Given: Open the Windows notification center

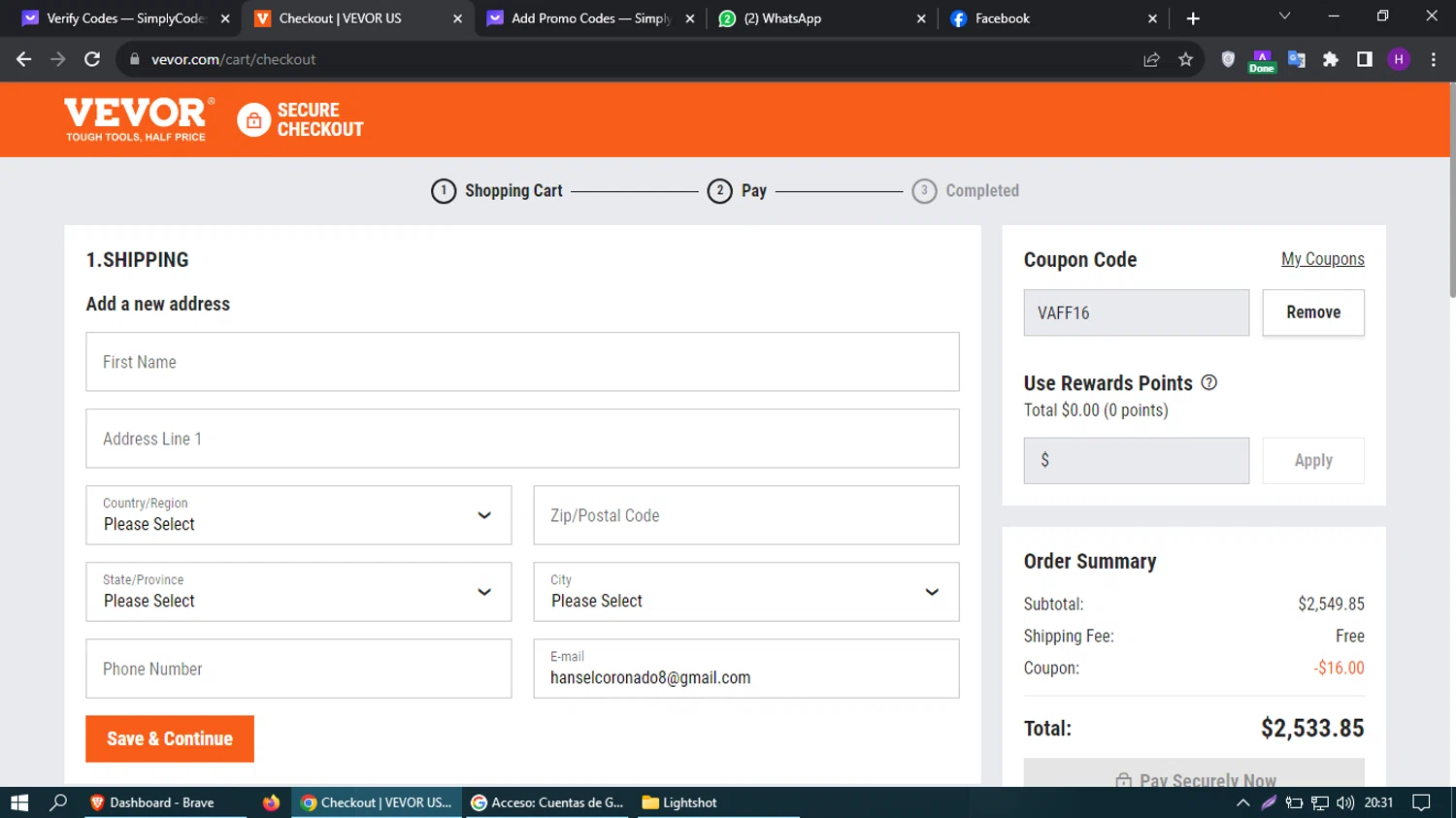Looking at the screenshot, I should click(x=1422, y=802).
